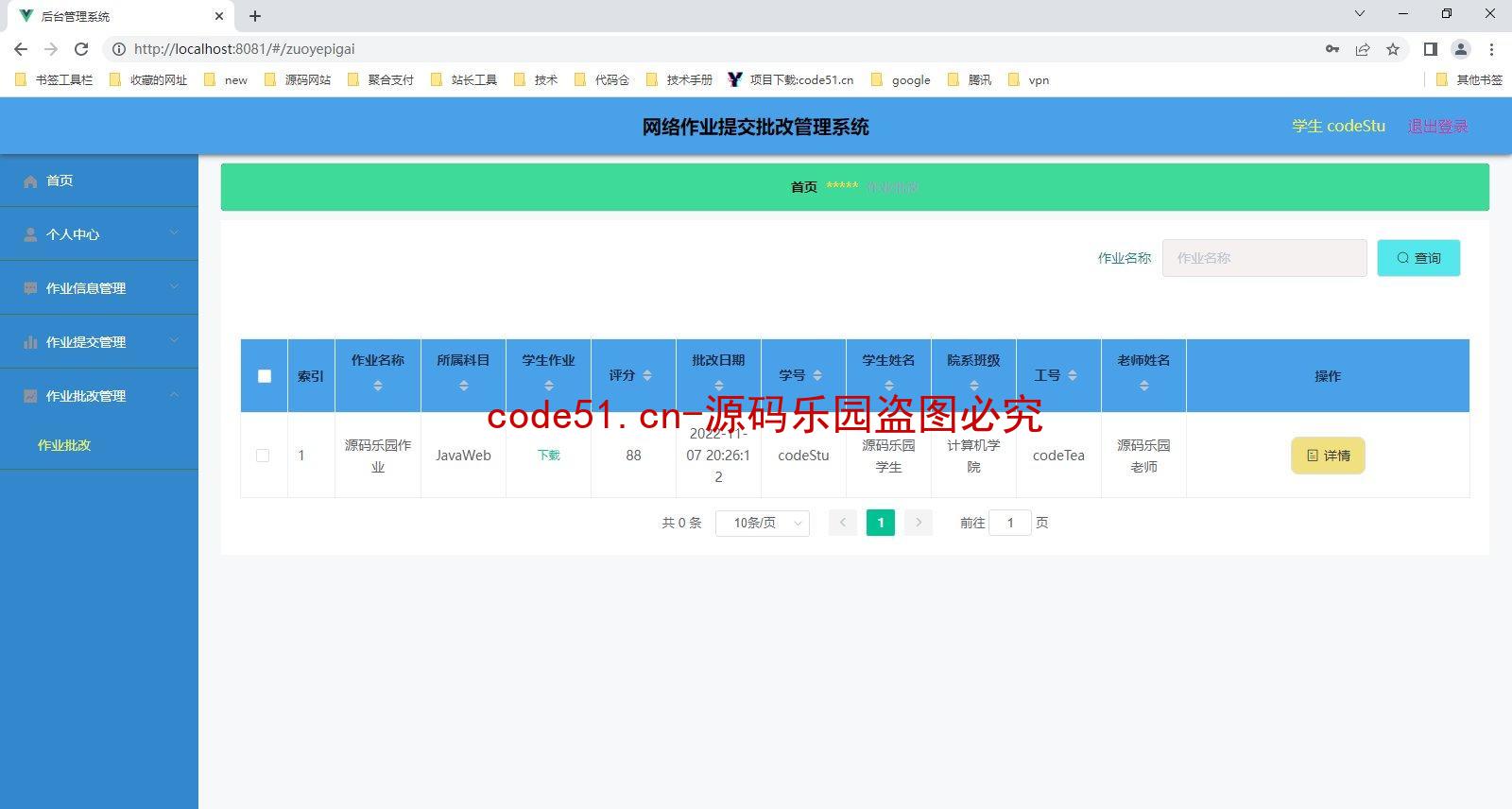1512x809 pixels.
Task: Open the 其他书签 bookmark folder
Action: (1469, 80)
